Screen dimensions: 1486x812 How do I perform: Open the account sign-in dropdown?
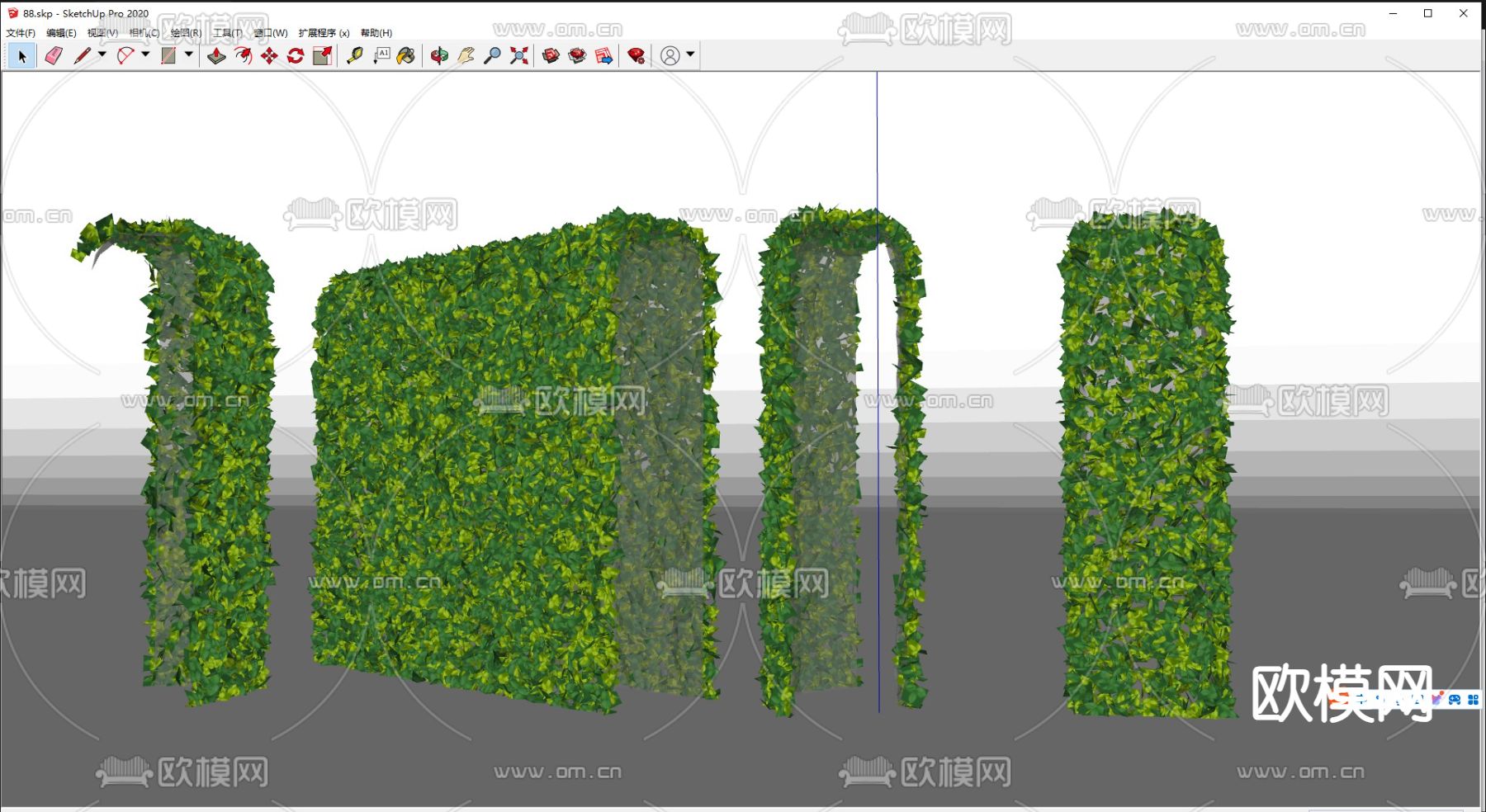click(x=690, y=55)
